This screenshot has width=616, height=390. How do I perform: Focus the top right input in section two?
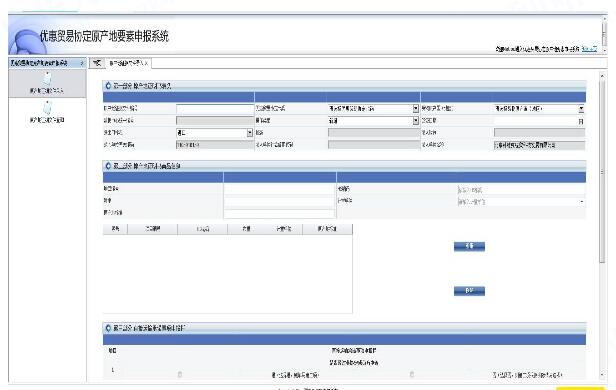tap(521, 190)
